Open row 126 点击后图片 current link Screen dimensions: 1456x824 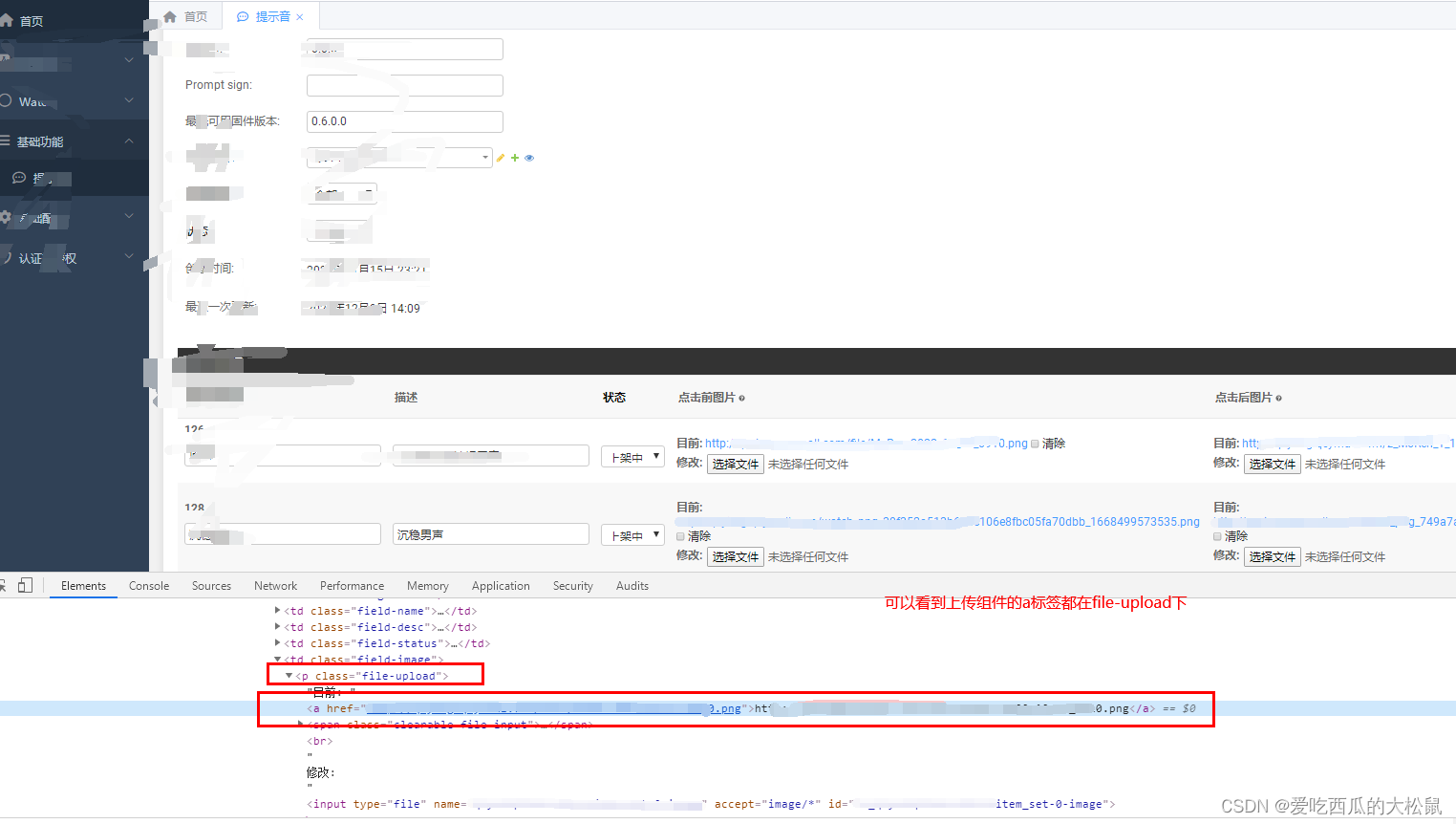1348,444
